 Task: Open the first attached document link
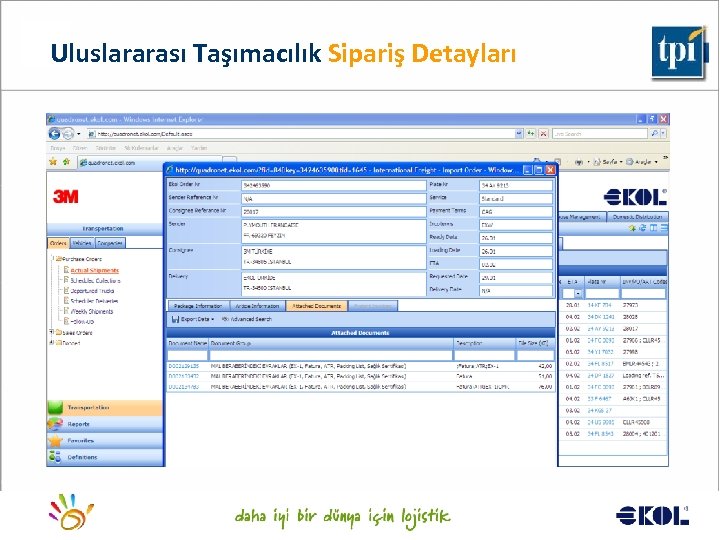click(x=184, y=366)
